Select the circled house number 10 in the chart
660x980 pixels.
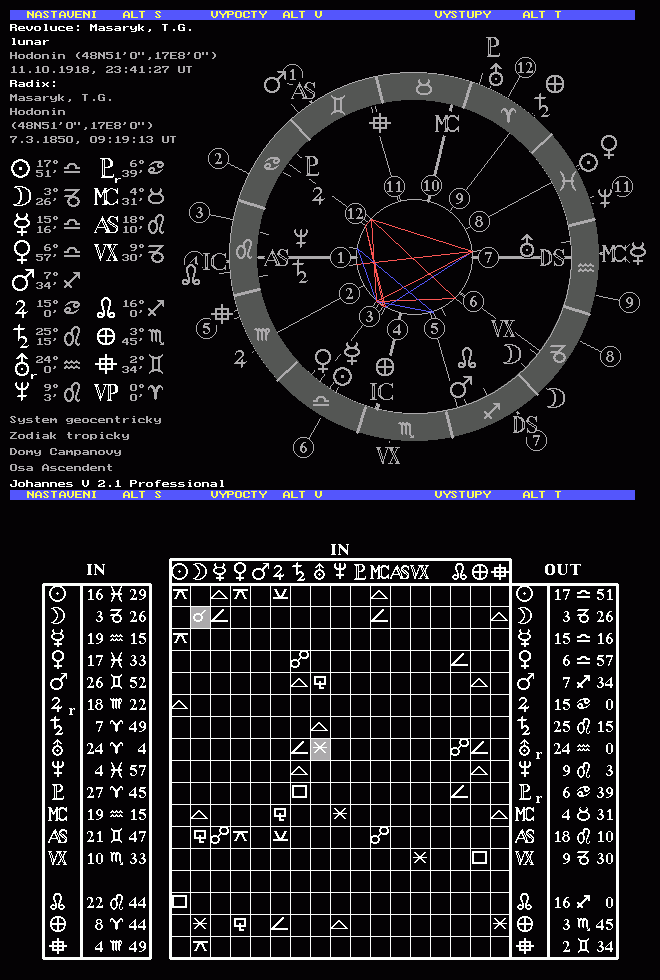431,186
